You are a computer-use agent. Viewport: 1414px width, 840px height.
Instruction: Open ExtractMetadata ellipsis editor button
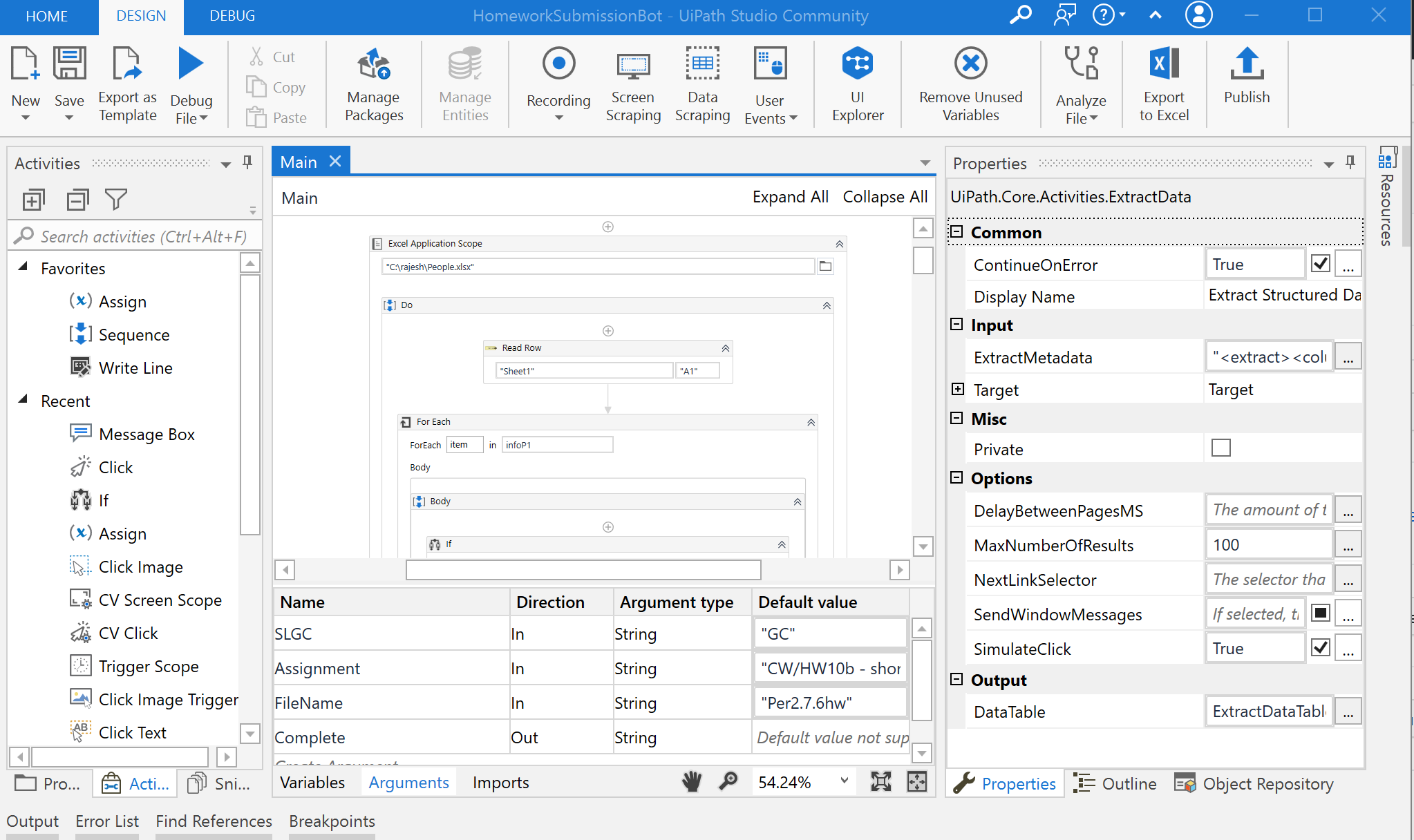tap(1348, 357)
